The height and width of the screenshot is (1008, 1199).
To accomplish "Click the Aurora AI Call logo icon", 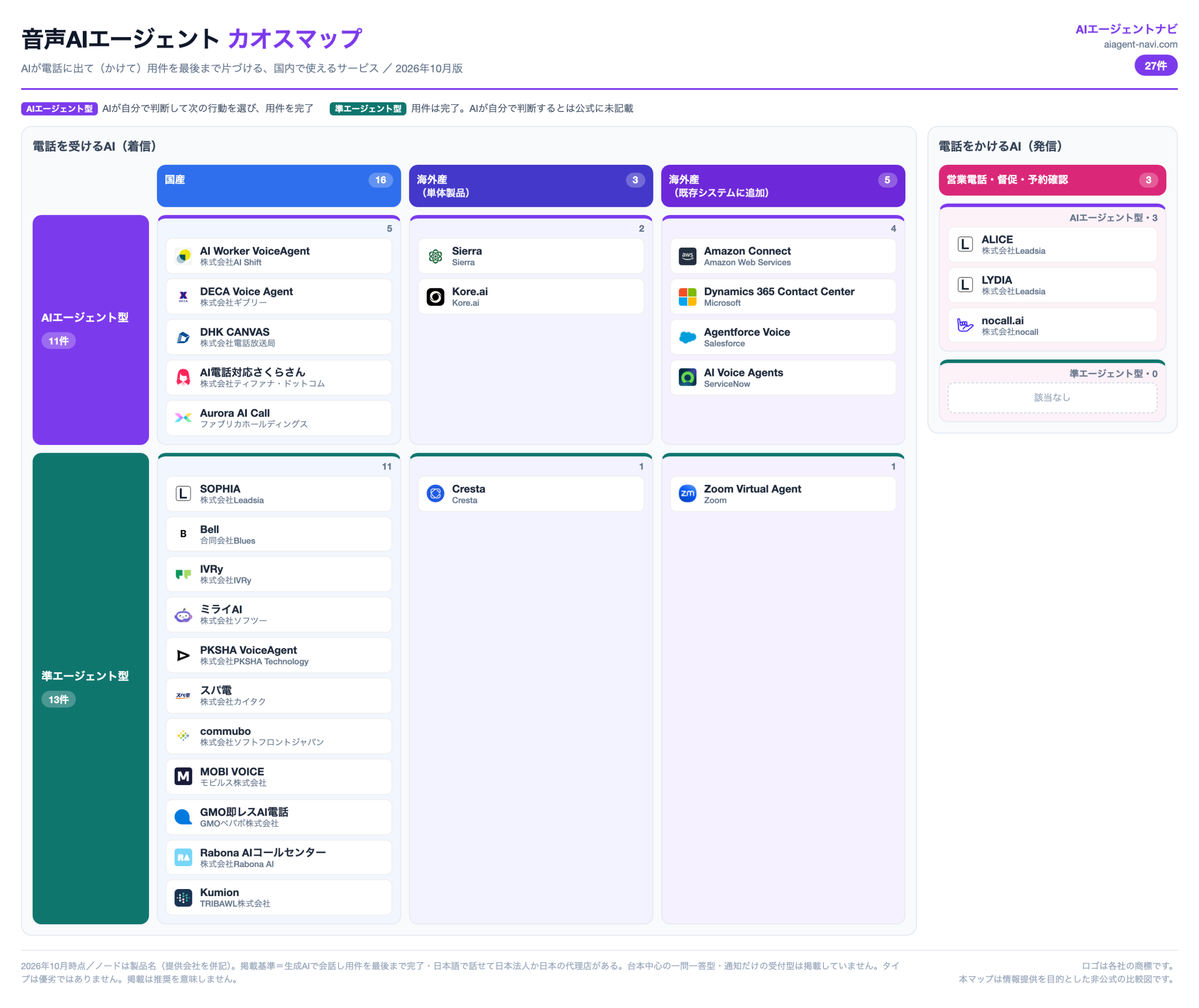I will point(183,418).
